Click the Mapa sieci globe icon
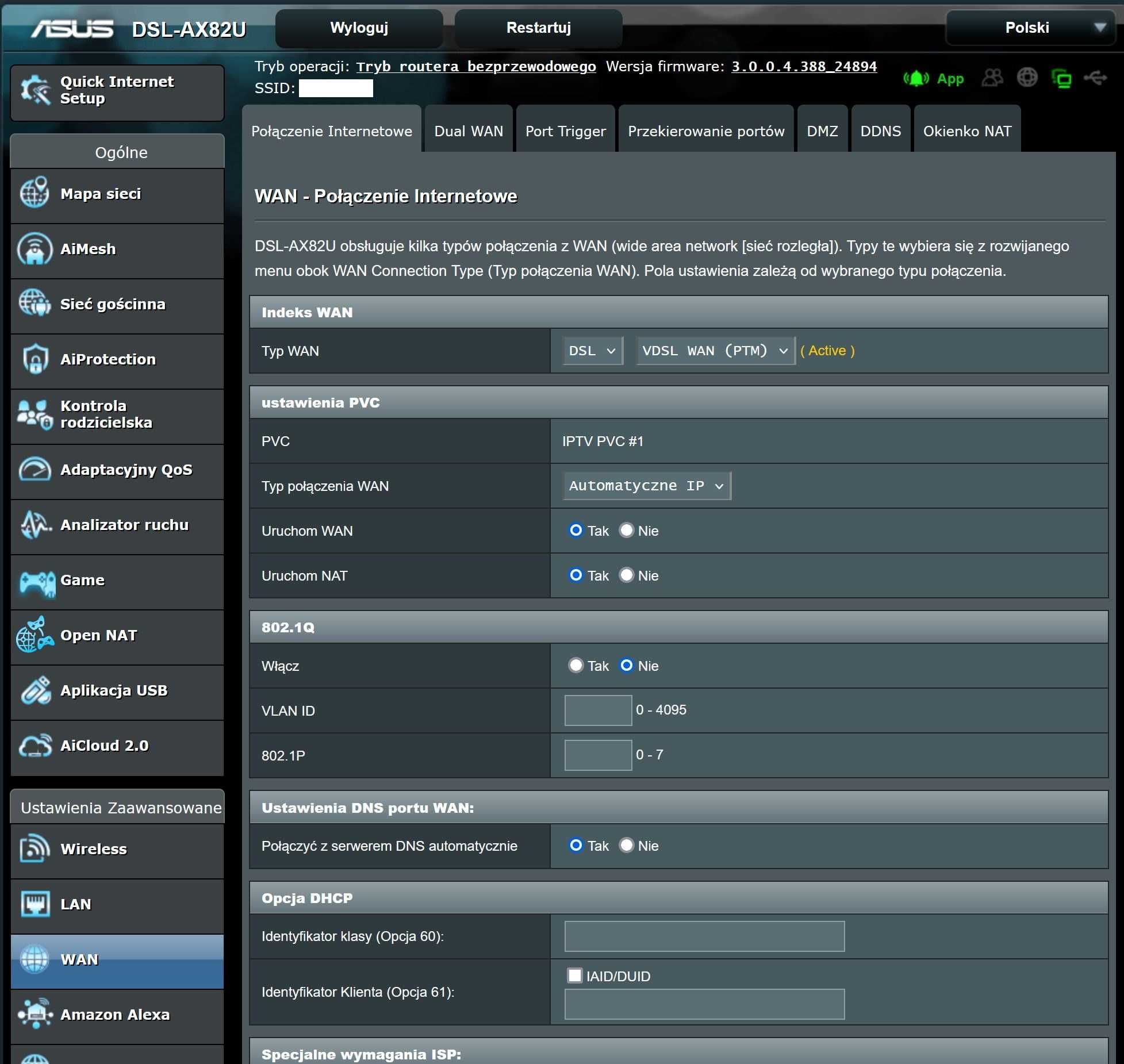The image size is (1124, 1064). 34,193
